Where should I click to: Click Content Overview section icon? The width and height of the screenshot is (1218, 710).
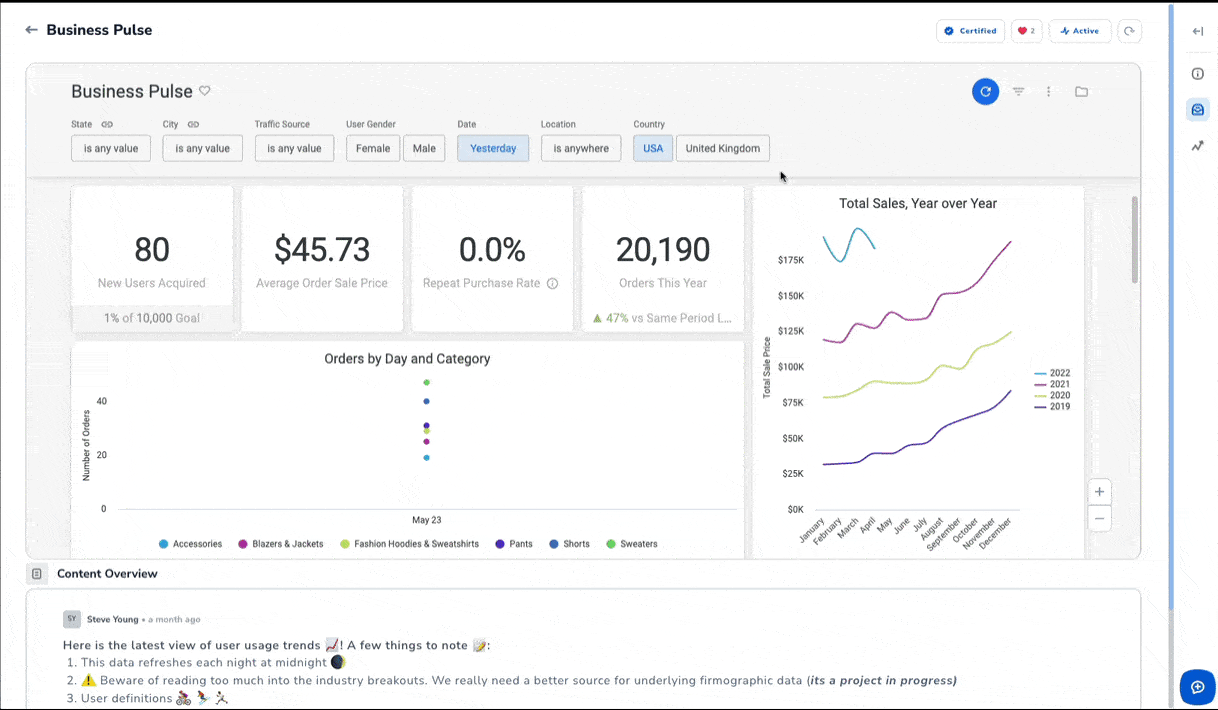click(37, 574)
